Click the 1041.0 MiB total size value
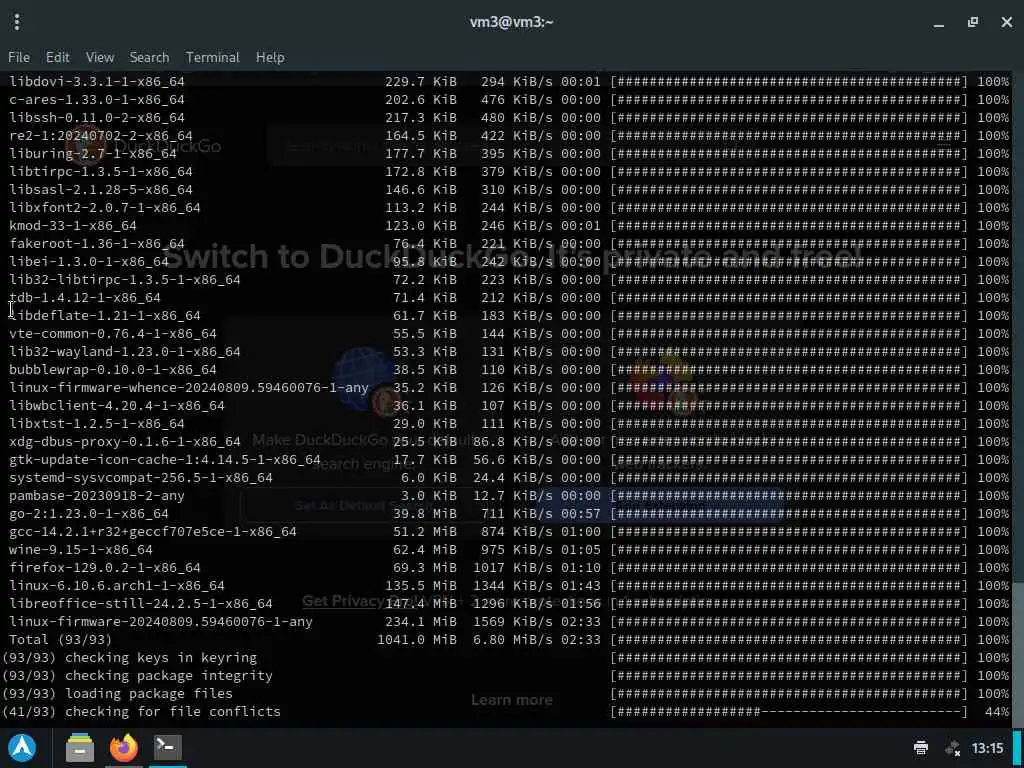 pyautogui.click(x=417, y=639)
